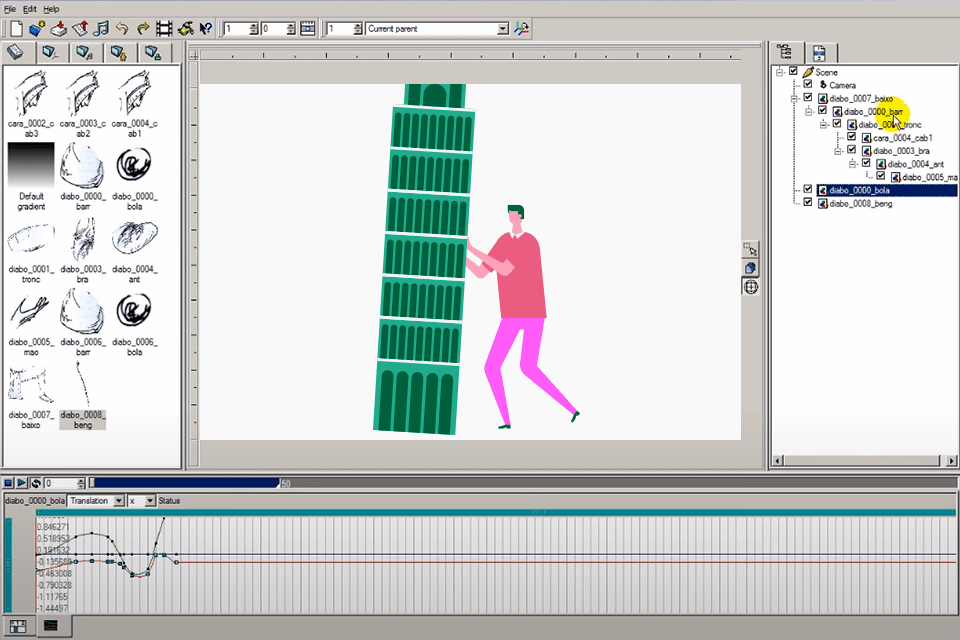The height and width of the screenshot is (640, 960).
Task: Click the music note sound icon
Action: [x=100, y=29]
